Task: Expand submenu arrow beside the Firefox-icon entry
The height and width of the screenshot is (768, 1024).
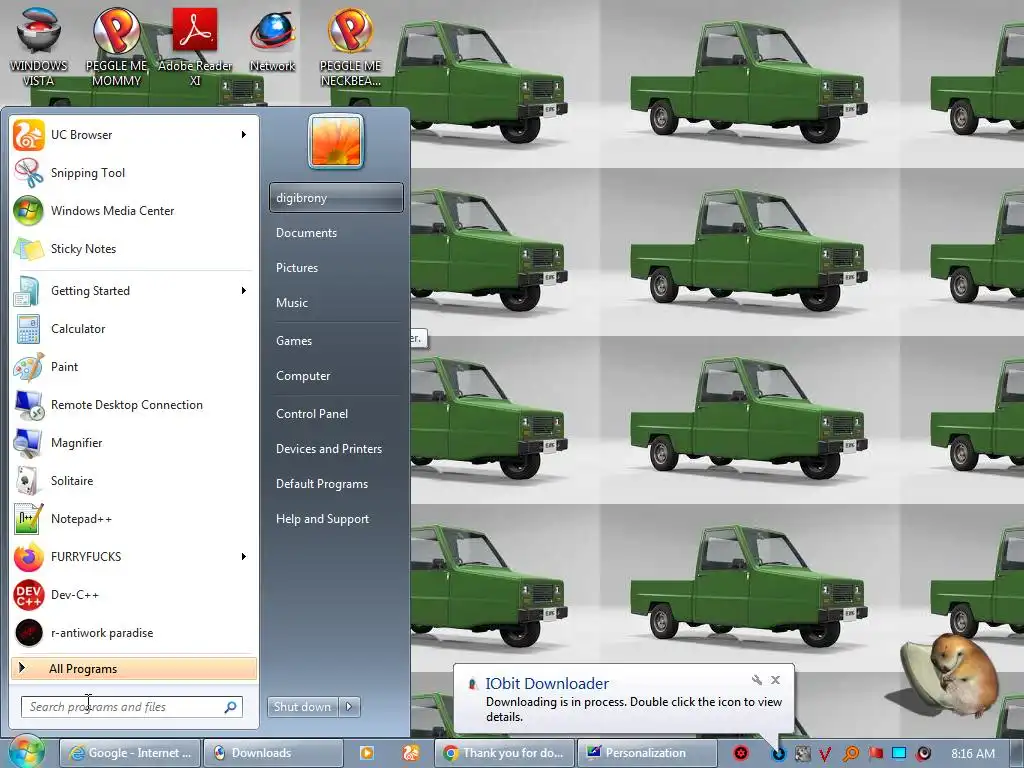Action: (x=244, y=556)
